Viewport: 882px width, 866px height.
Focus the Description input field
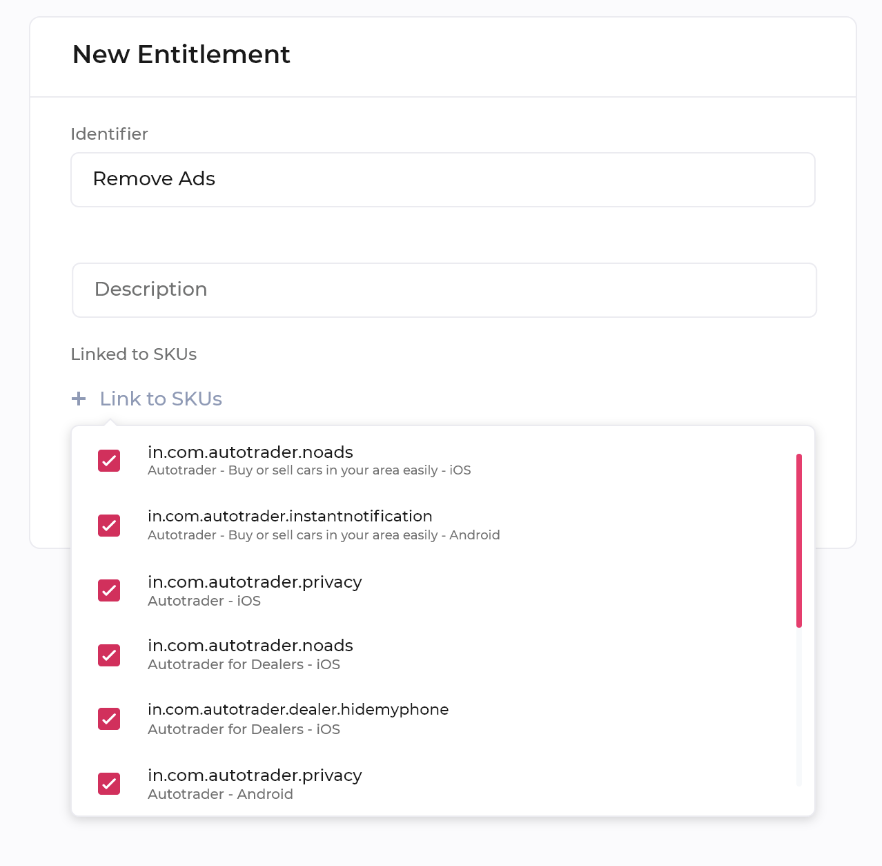(444, 290)
